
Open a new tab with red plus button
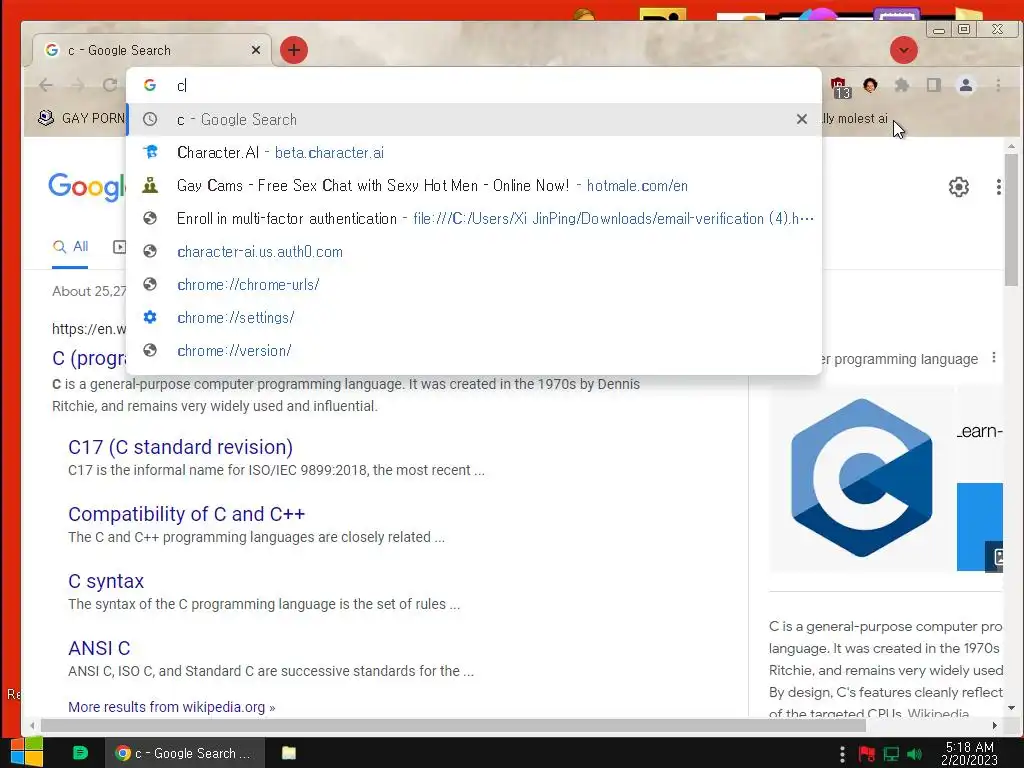[294, 50]
